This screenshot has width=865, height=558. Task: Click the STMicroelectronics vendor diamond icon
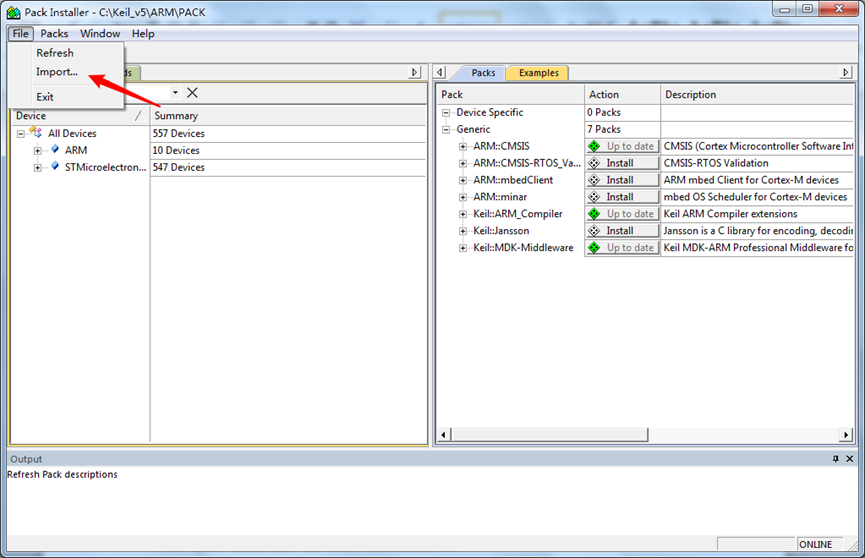coord(55,166)
